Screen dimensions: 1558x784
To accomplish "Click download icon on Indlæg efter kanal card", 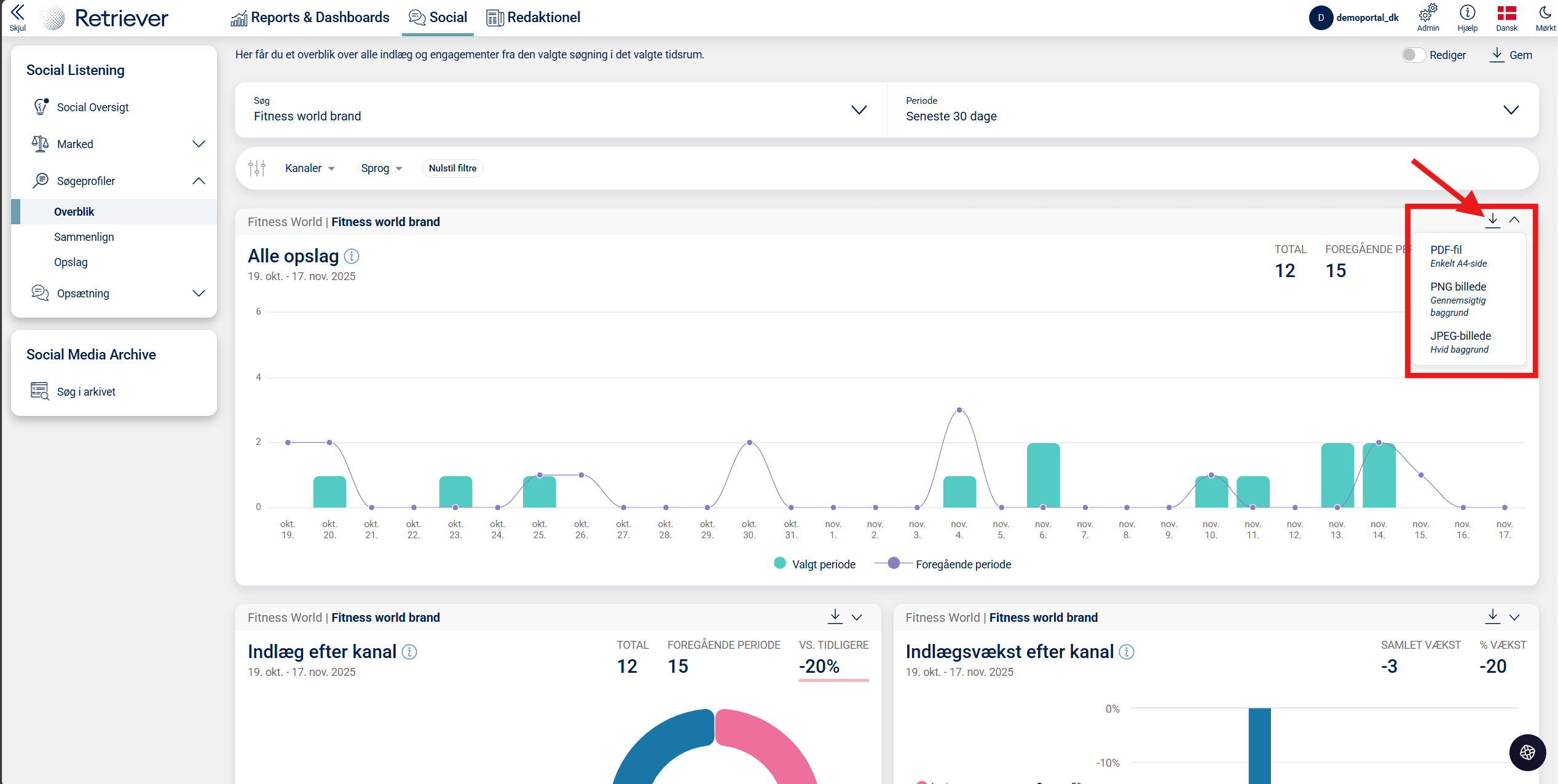I will 835,616.
